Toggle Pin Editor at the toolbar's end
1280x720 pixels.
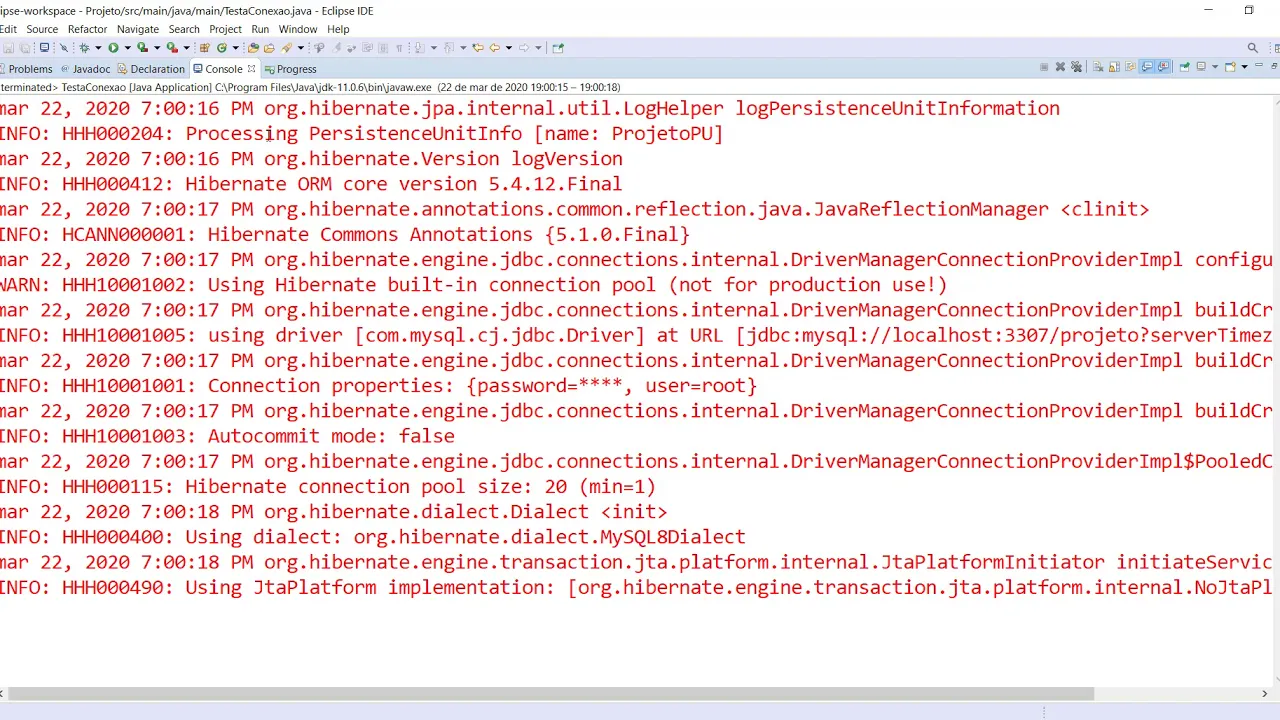pyautogui.click(x=558, y=47)
